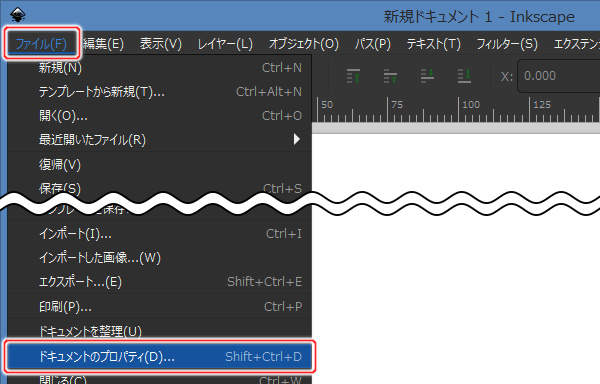Image resolution: width=600 pixels, height=384 pixels.
Task: Open the 表示(V) menu
Action: click(161, 44)
